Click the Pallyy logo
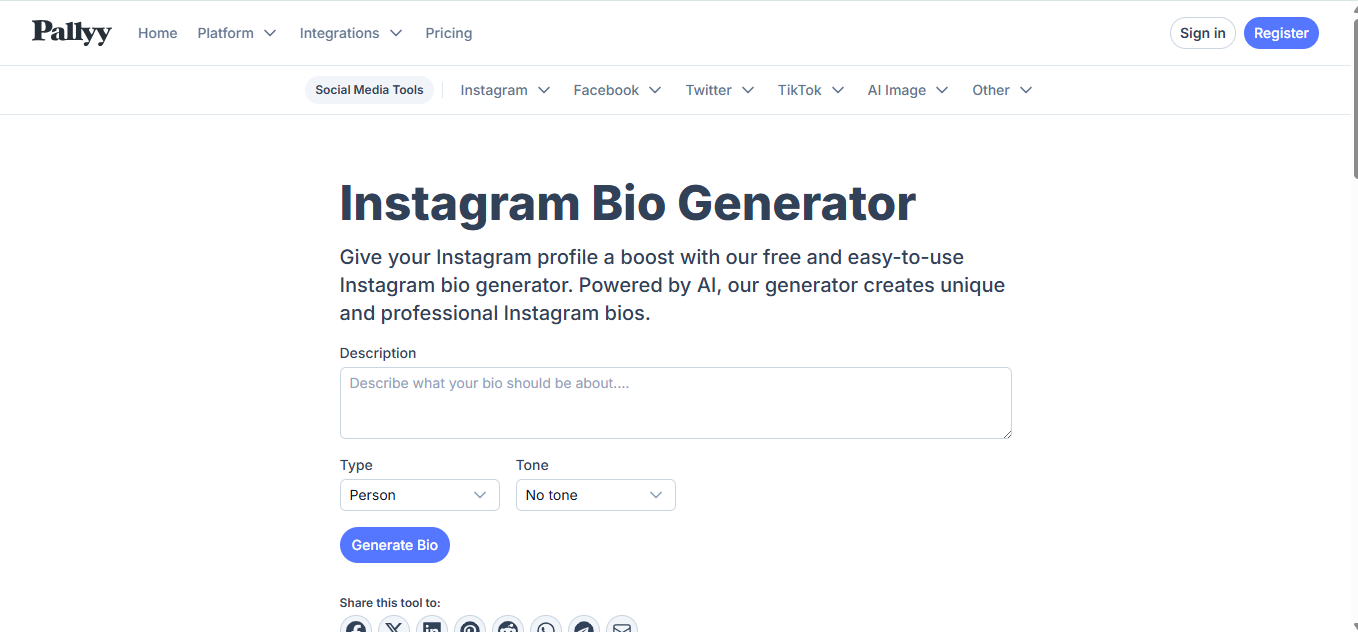The height and width of the screenshot is (632, 1358). [x=71, y=32]
